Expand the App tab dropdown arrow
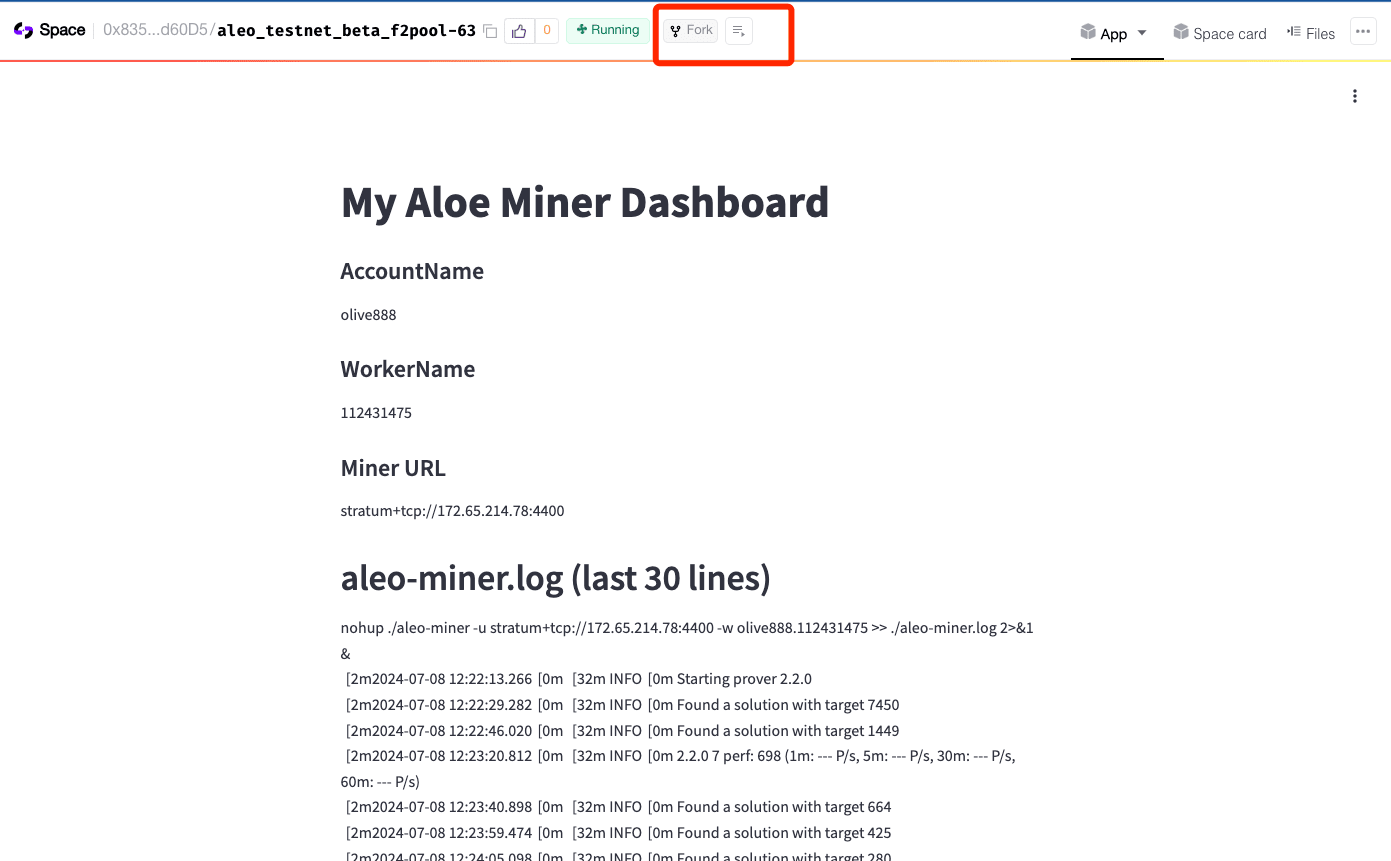This screenshot has width=1391, height=861. (1142, 33)
